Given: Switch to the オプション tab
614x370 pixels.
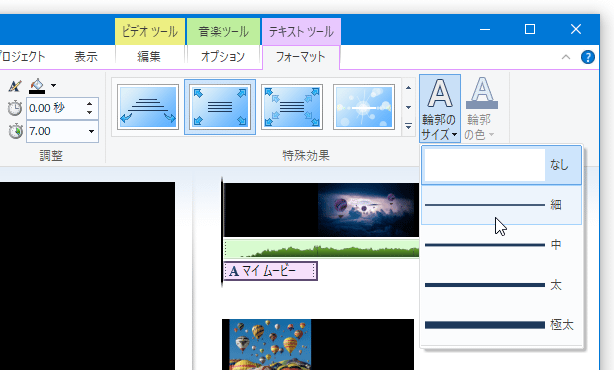Looking at the screenshot, I should (x=223, y=57).
